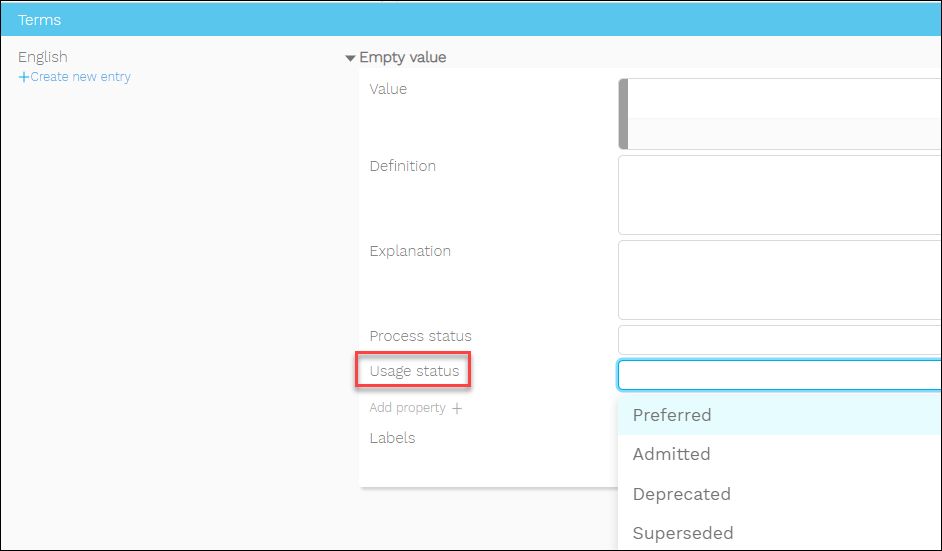Collapse the Empty value section triangle

coord(350,58)
